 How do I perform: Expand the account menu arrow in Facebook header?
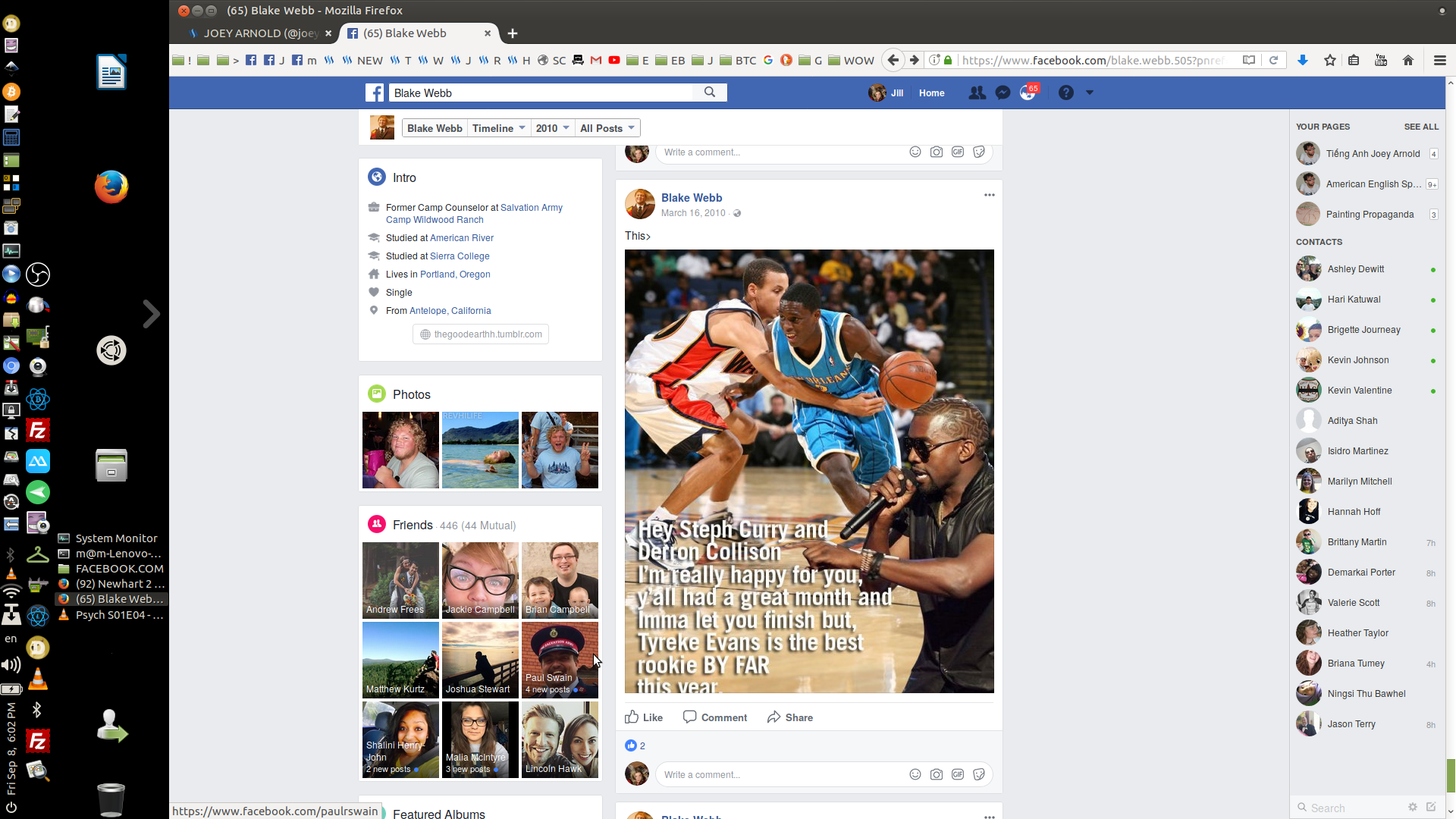click(1090, 93)
